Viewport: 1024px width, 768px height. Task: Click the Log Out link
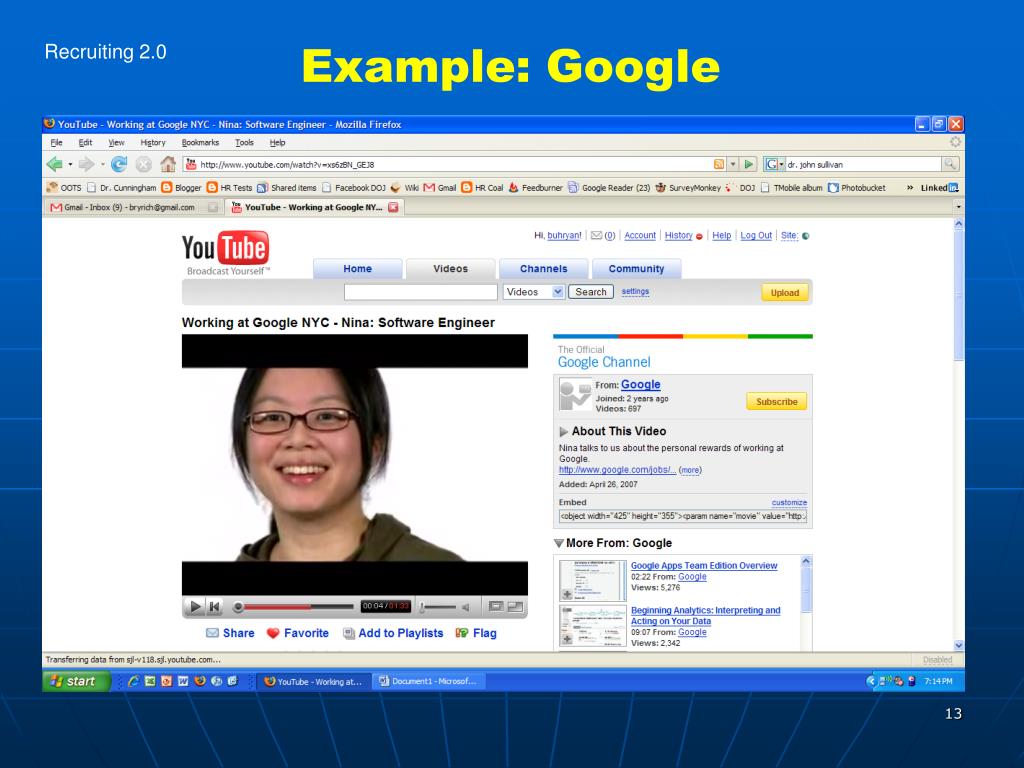[756, 236]
